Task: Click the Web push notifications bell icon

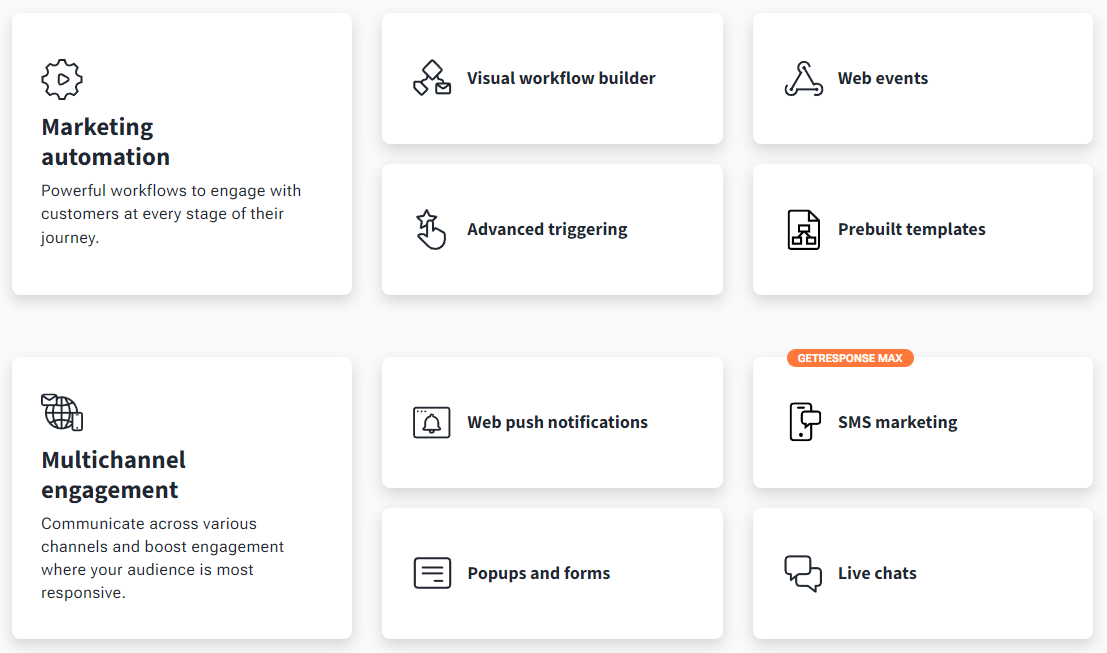Action: coord(432,422)
